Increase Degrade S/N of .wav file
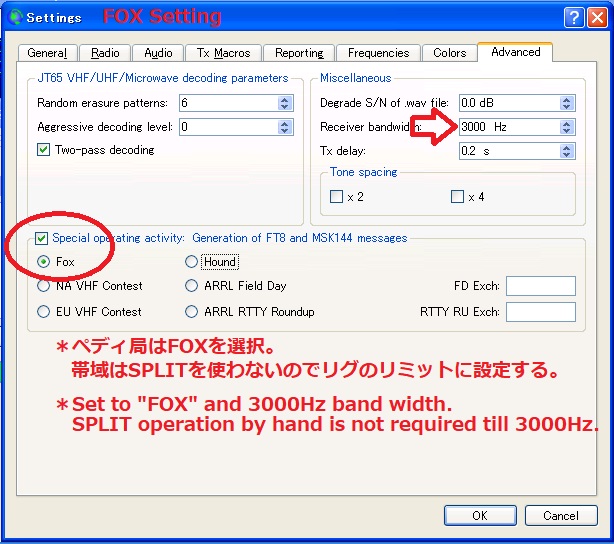 [566, 99]
